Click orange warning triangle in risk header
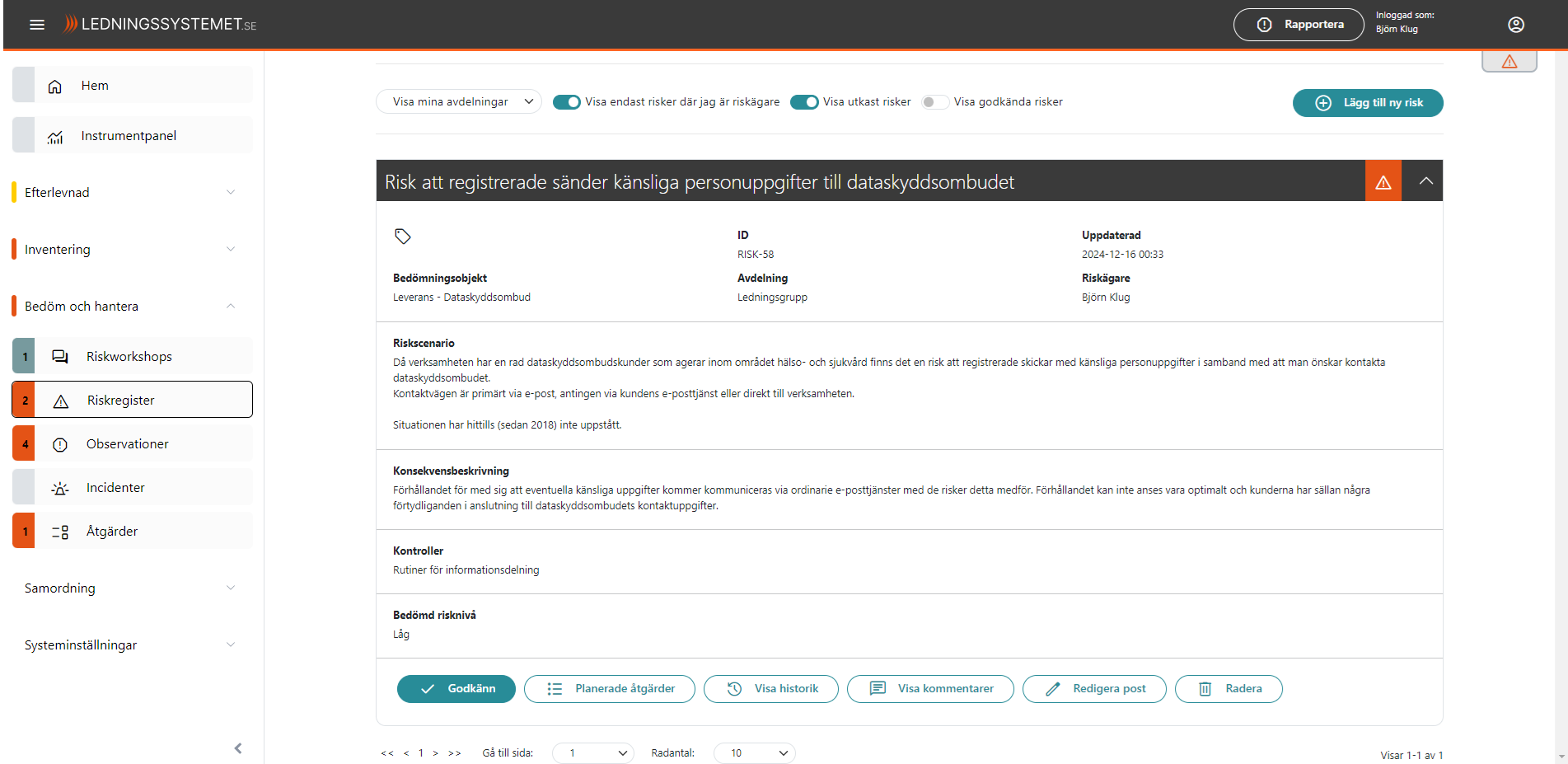This screenshot has width=1568, height=764. (x=1383, y=182)
